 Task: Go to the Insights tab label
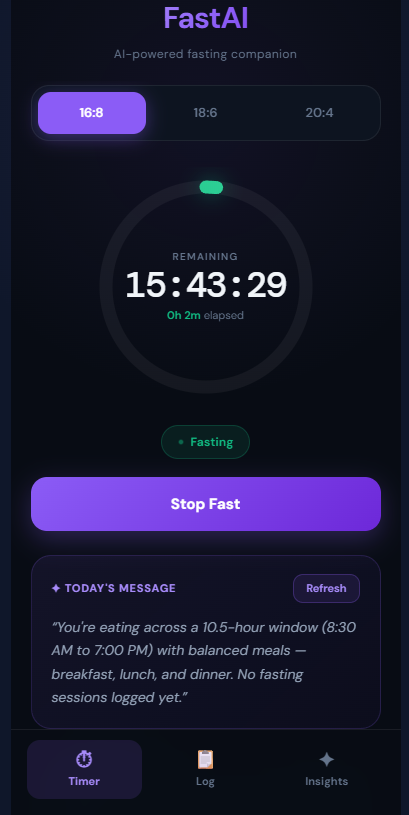click(326, 781)
